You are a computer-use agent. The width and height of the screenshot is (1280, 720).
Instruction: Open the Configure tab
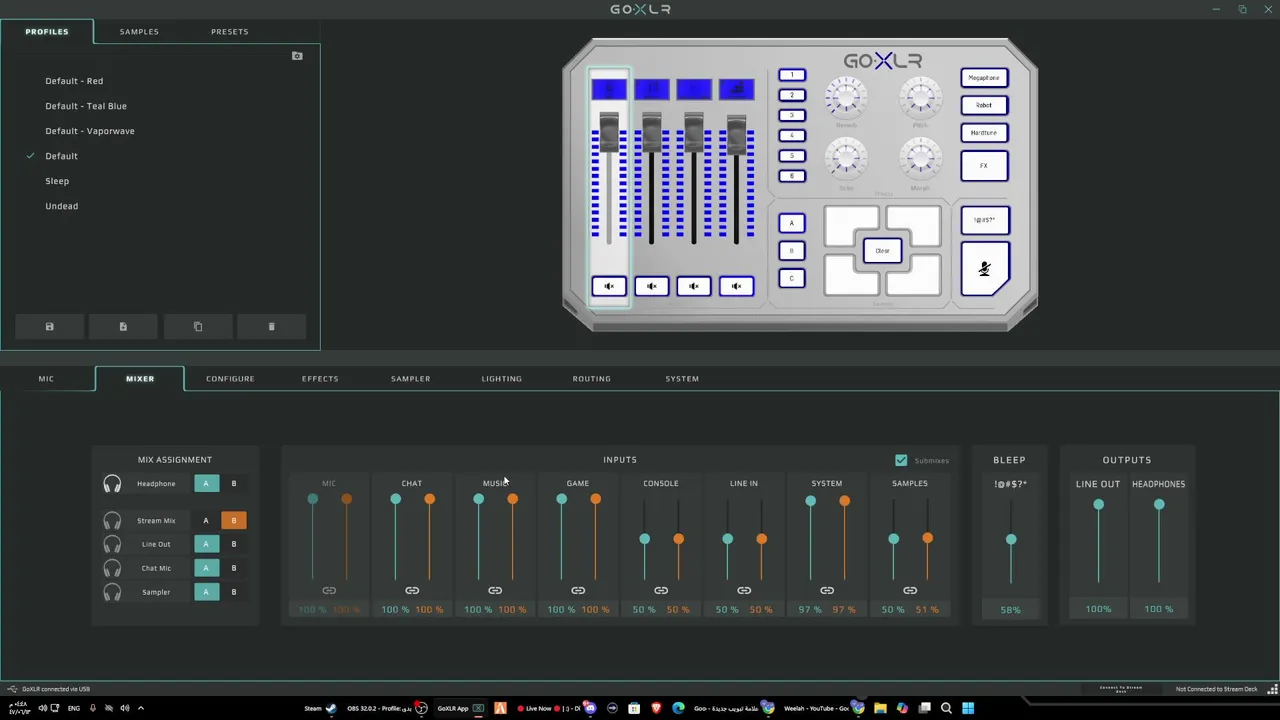point(230,379)
